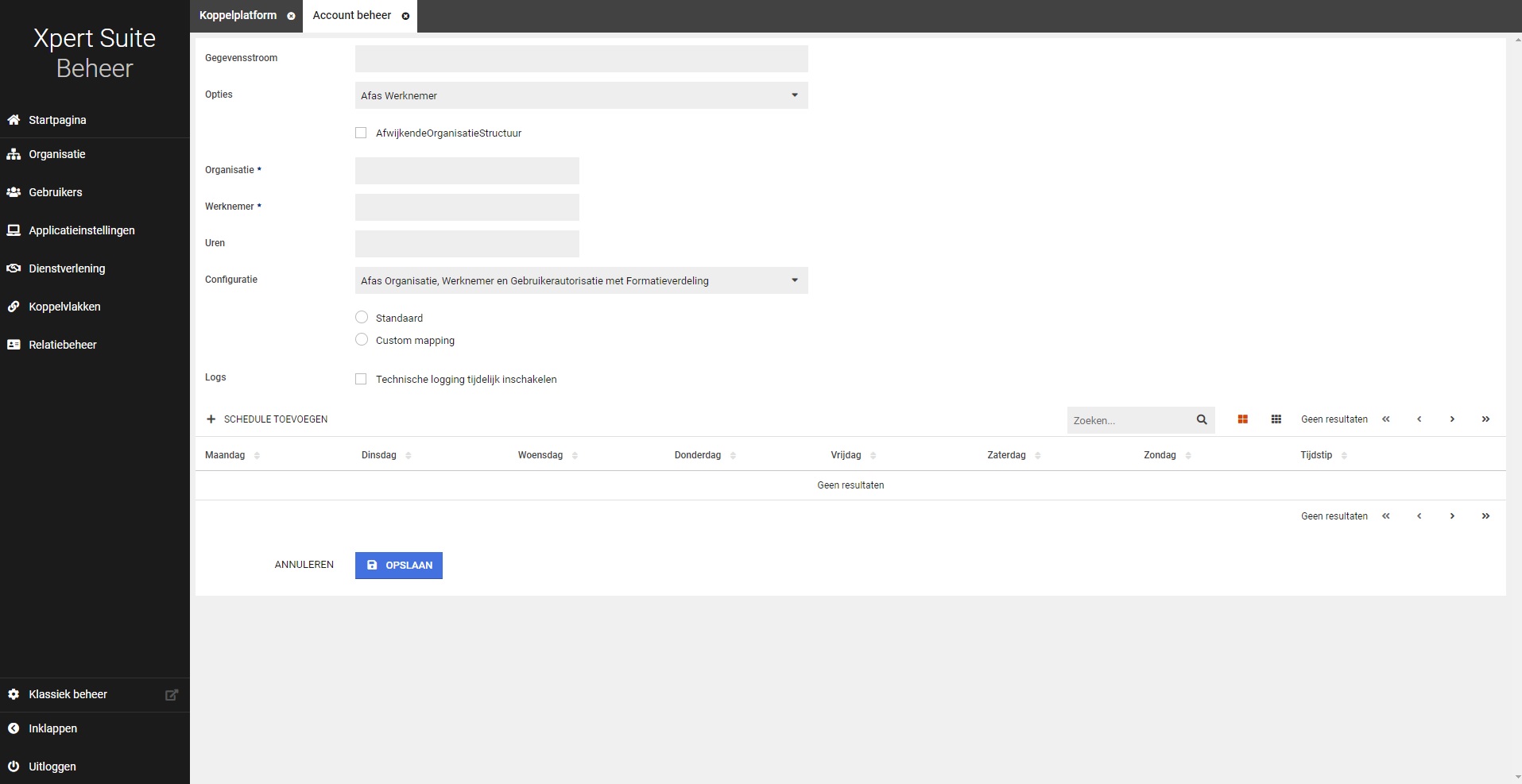Click the Organisatie input field
The height and width of the screenshot is (784, 1522).
click(467, 171)
